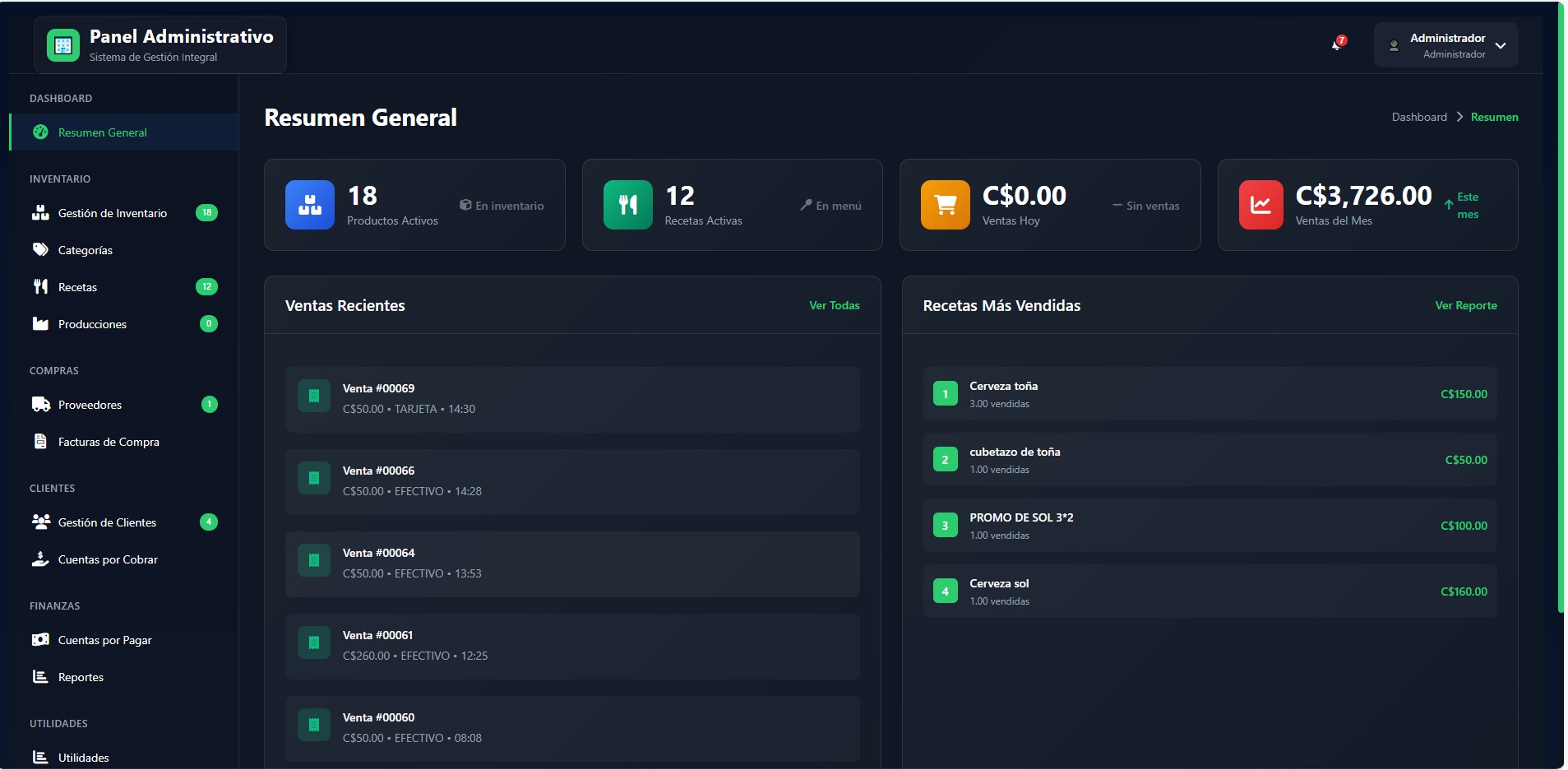
Task: Click the Ver Todas link
Action: 834,305
